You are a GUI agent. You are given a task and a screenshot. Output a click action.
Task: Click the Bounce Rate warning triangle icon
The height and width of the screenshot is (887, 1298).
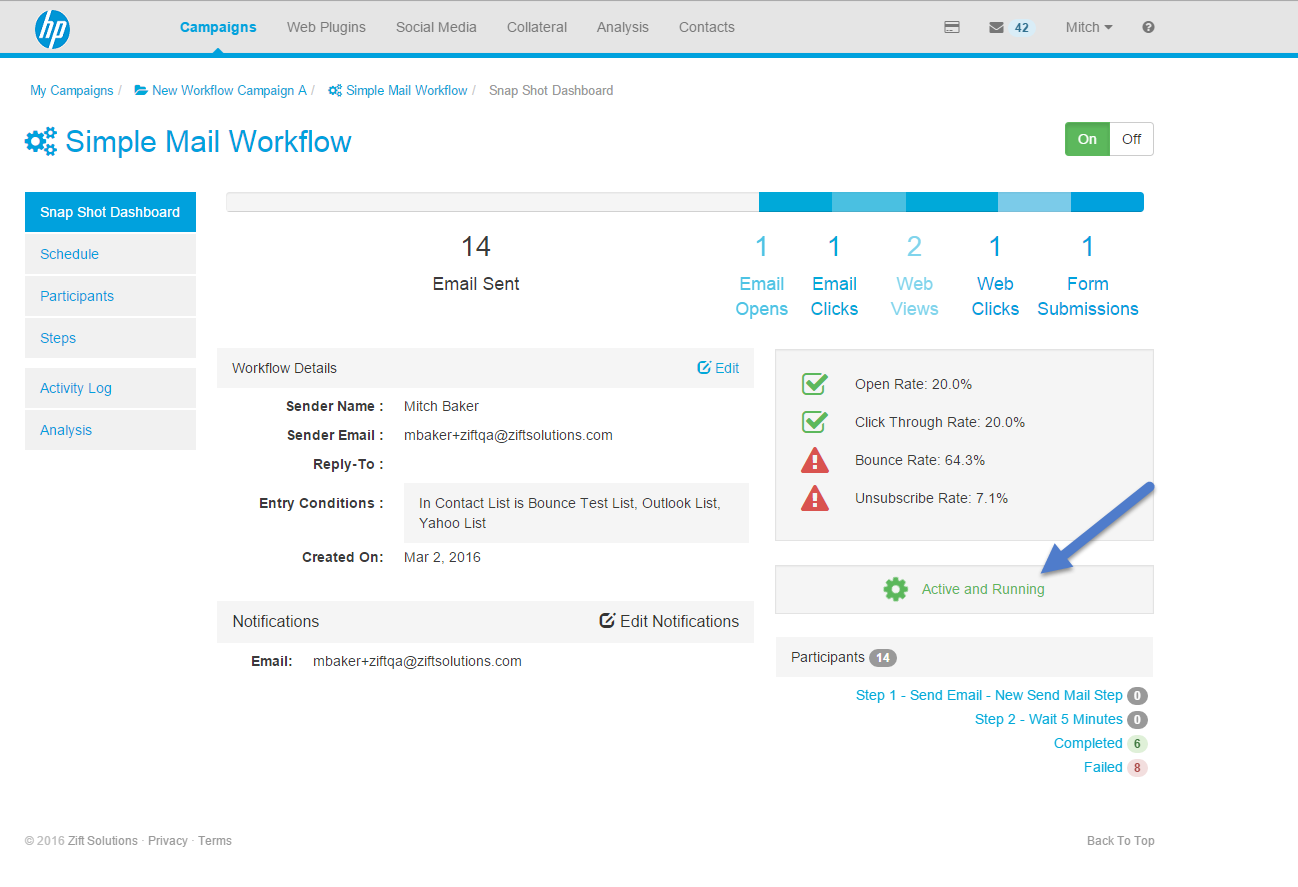[815, 460]
